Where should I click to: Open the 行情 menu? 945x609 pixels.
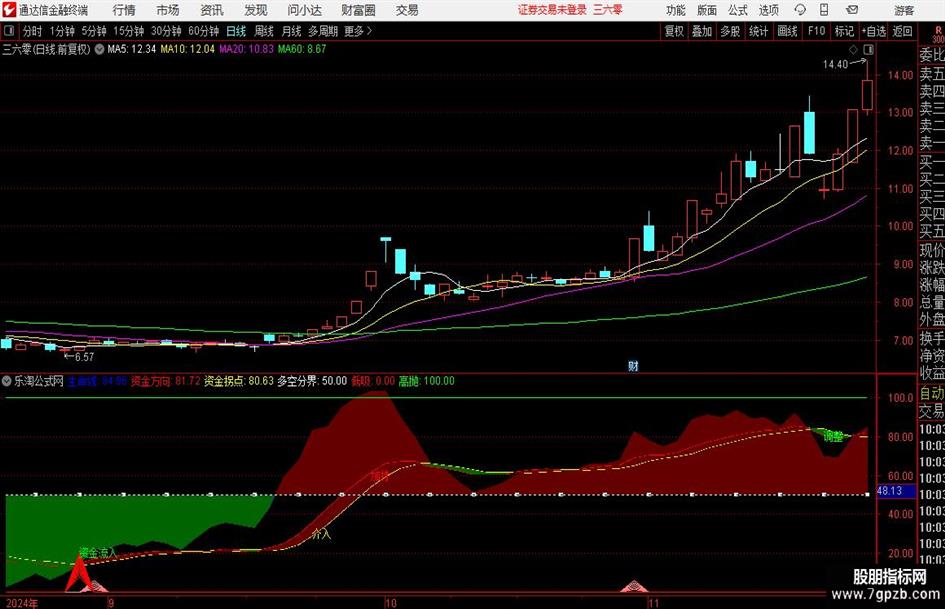point(124,10)
